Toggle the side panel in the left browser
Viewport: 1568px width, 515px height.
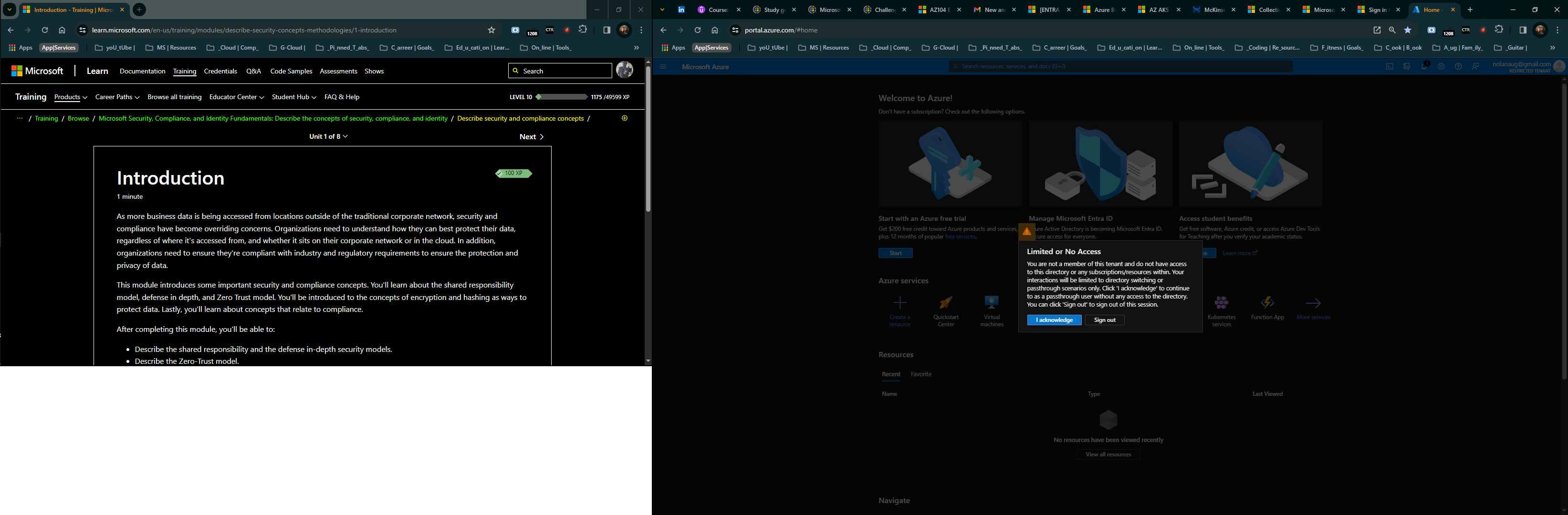(x=606, y=30)
